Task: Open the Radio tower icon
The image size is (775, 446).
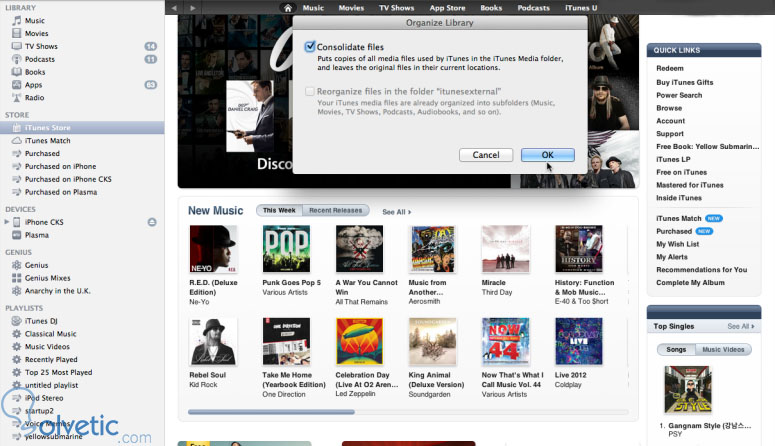Action: click(x=17, y=97)
